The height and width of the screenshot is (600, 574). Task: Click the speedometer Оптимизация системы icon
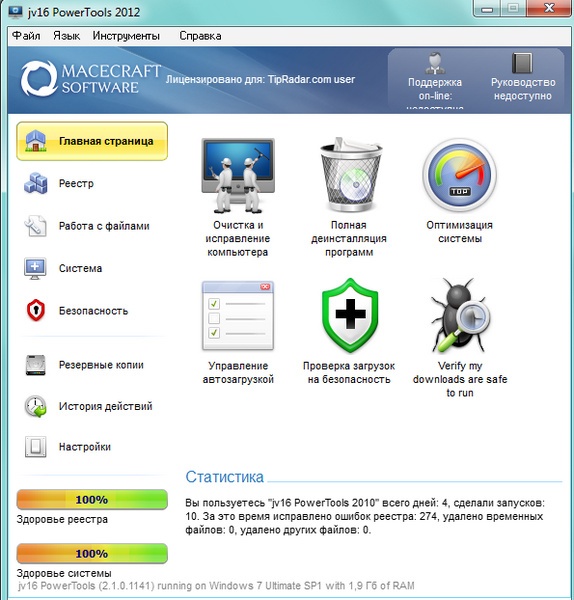point(460,175)
